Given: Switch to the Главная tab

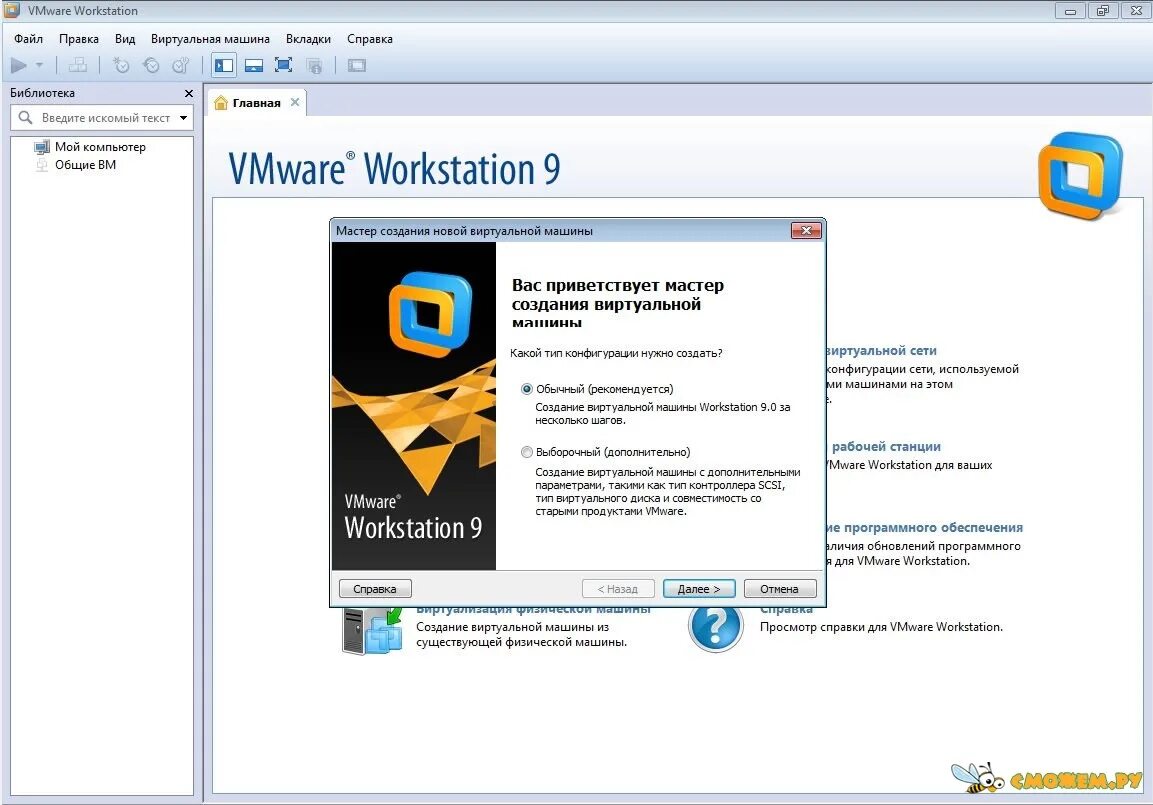Looking at the screenshot, I should tap(256, 101).
